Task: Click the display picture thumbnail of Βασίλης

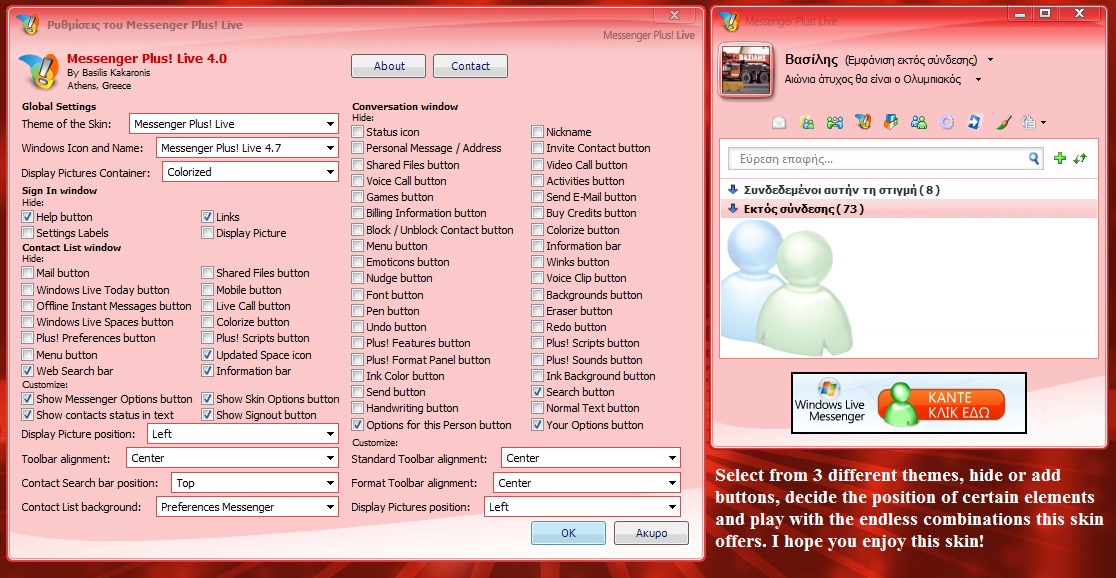Action: coord(747,71)
